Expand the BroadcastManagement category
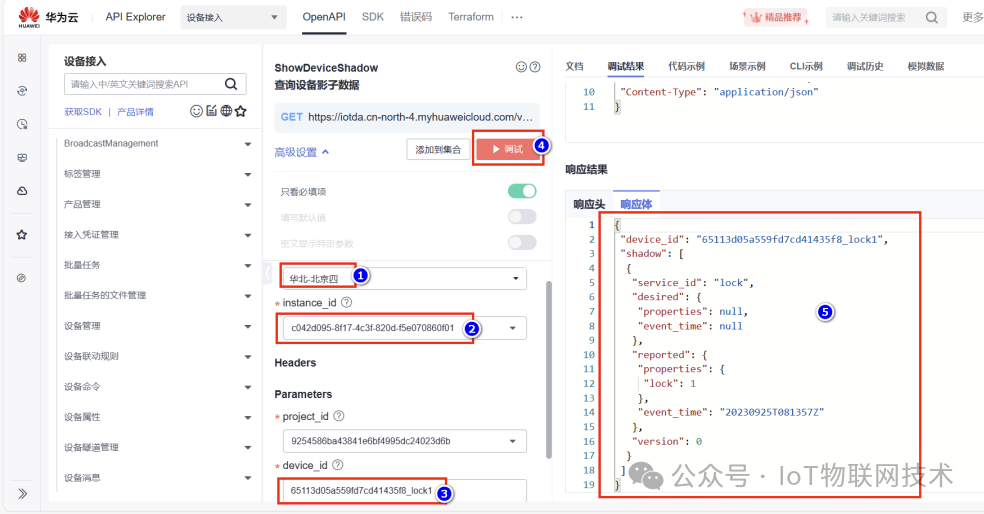 pos(156,144)
